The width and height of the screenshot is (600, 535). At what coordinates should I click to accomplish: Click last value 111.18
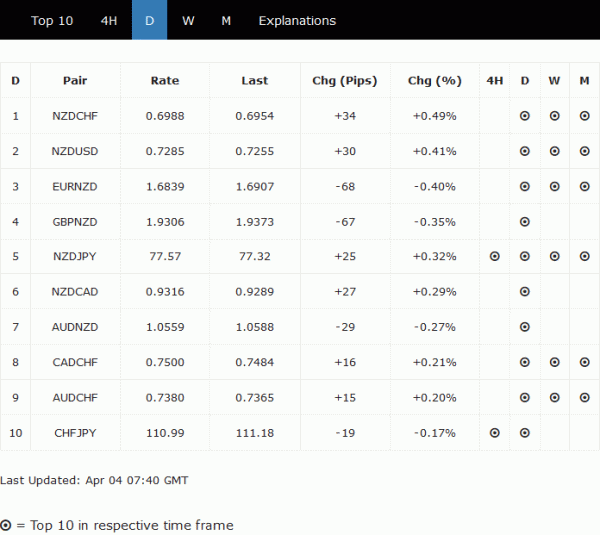pyautogui.click(x=255, y=433)
